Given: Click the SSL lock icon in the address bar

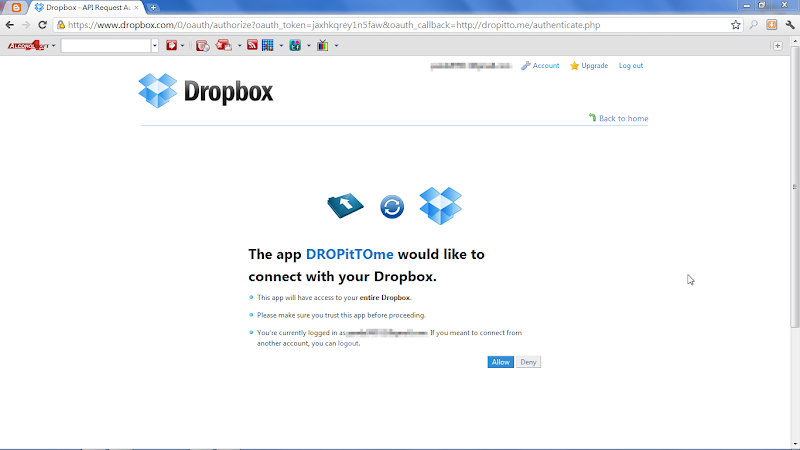Looking at the screenshot, I should click(x=61, y=24).
